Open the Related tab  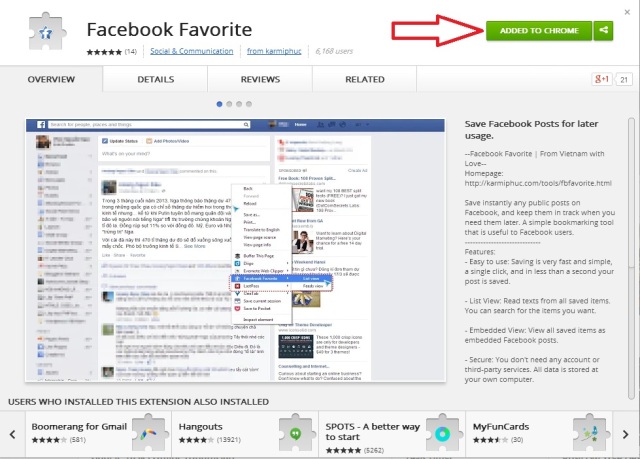pos(365,79)
